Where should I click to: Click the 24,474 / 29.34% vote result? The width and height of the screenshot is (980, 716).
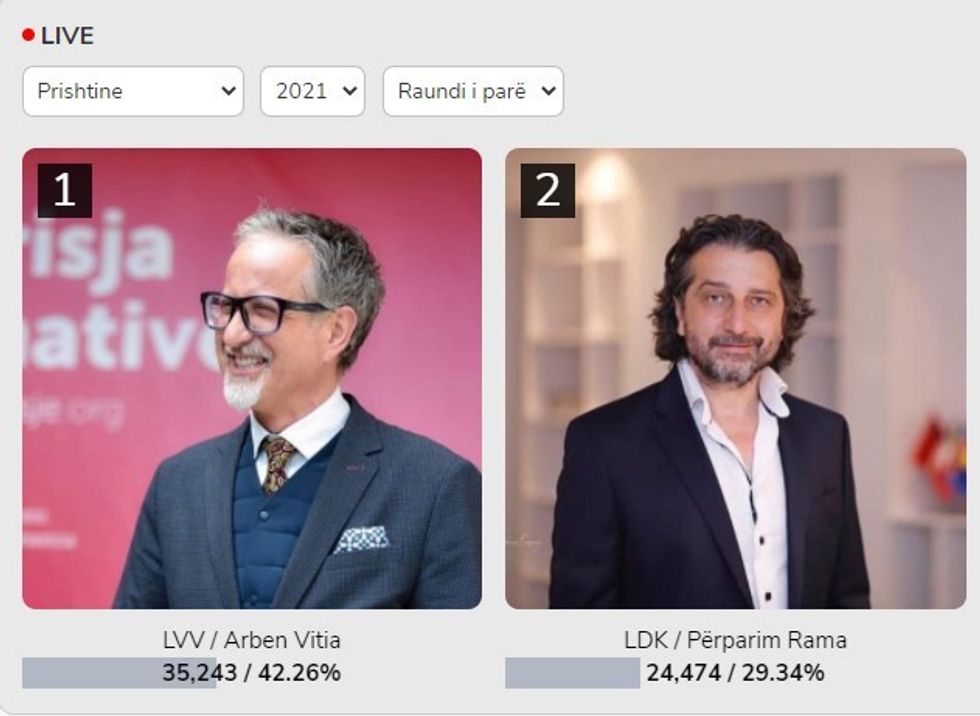(x=736, y=673)
